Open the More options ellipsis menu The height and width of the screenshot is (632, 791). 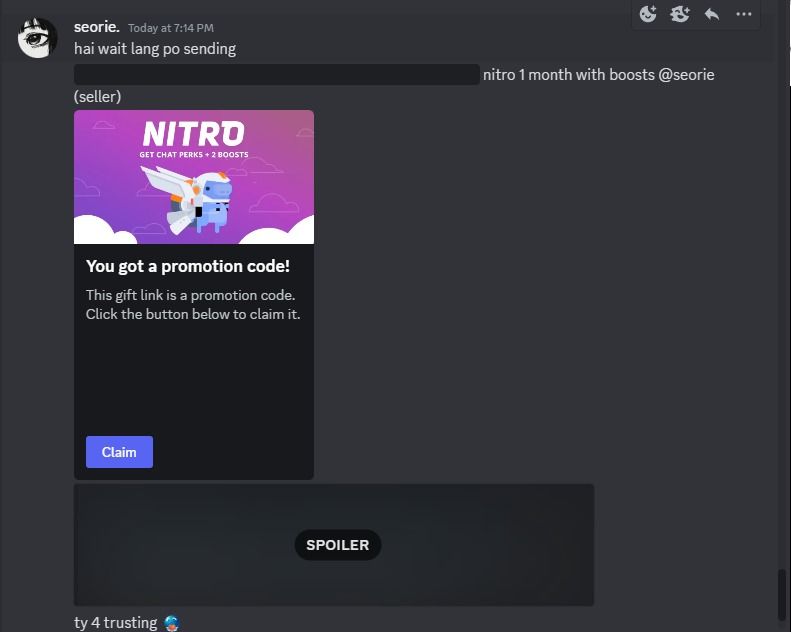pyautogui.click(x=744, y=14)
